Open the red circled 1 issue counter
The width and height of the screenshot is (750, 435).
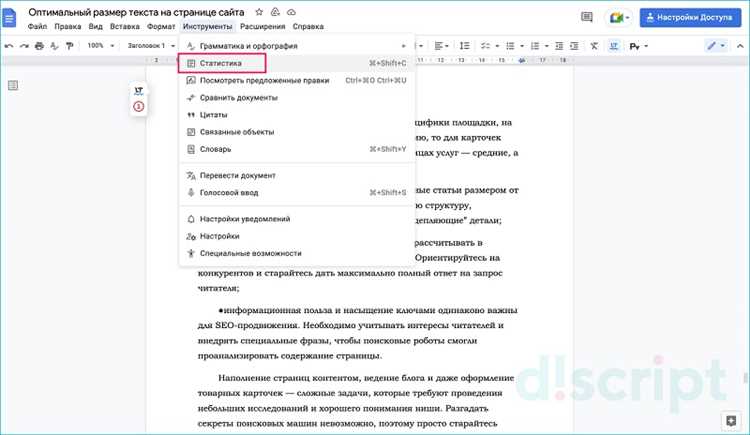pos(139,106)
